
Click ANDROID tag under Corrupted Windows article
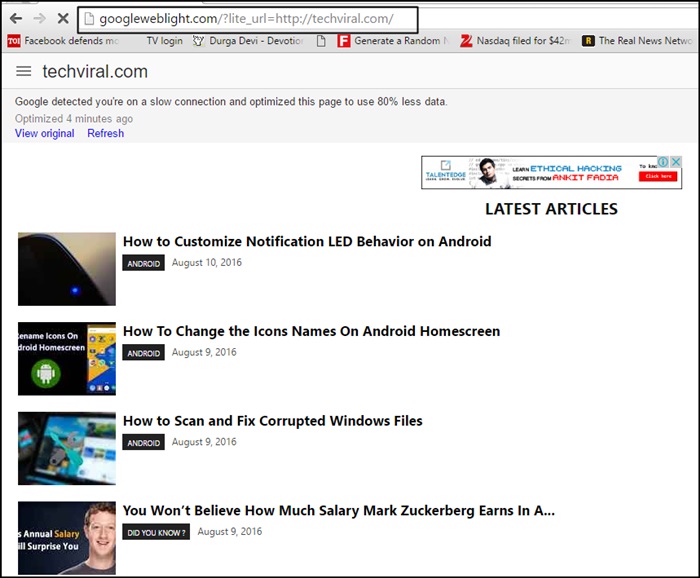pyautogui.click(x=144, y=443)
